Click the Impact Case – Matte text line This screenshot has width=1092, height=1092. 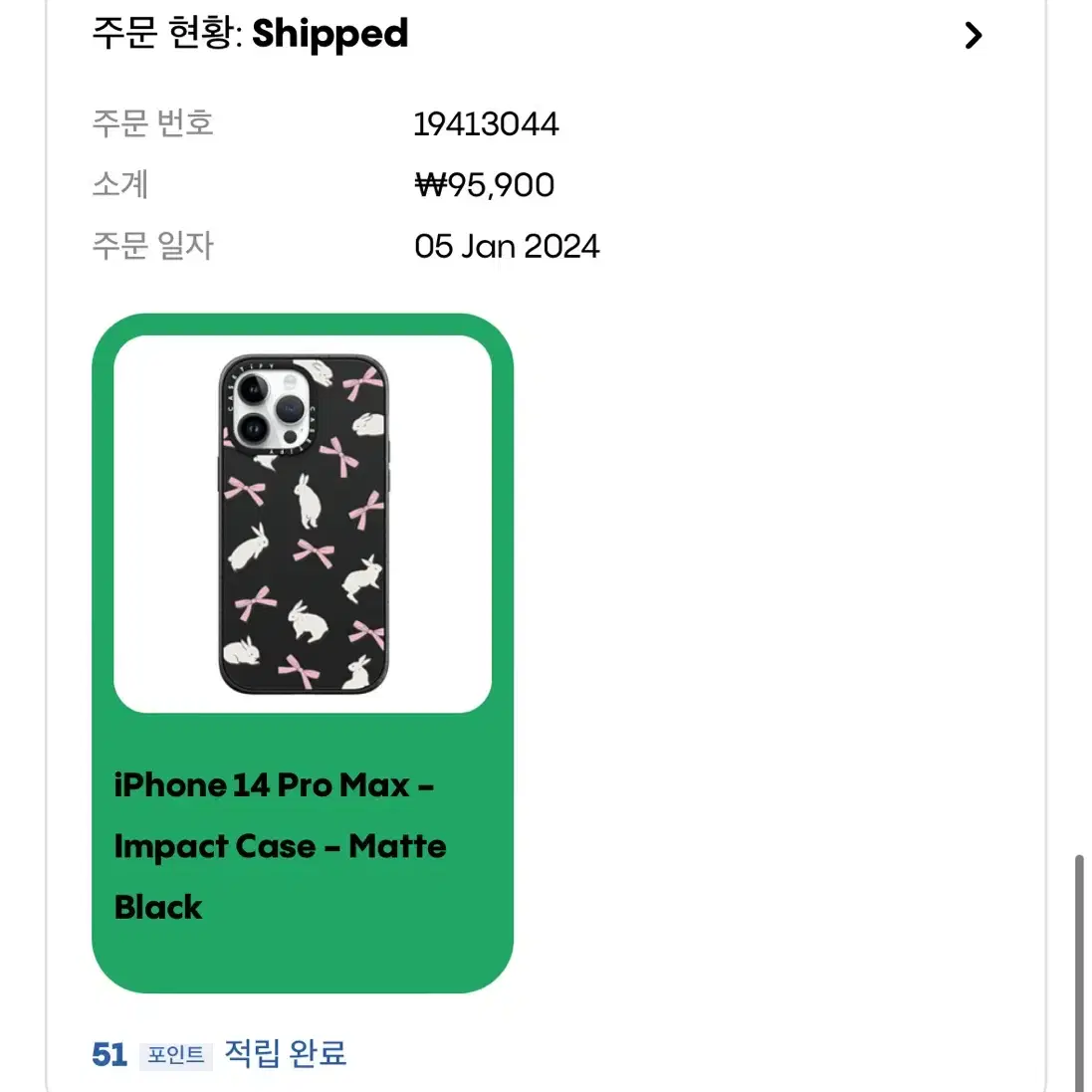click(x=280, y=847)
